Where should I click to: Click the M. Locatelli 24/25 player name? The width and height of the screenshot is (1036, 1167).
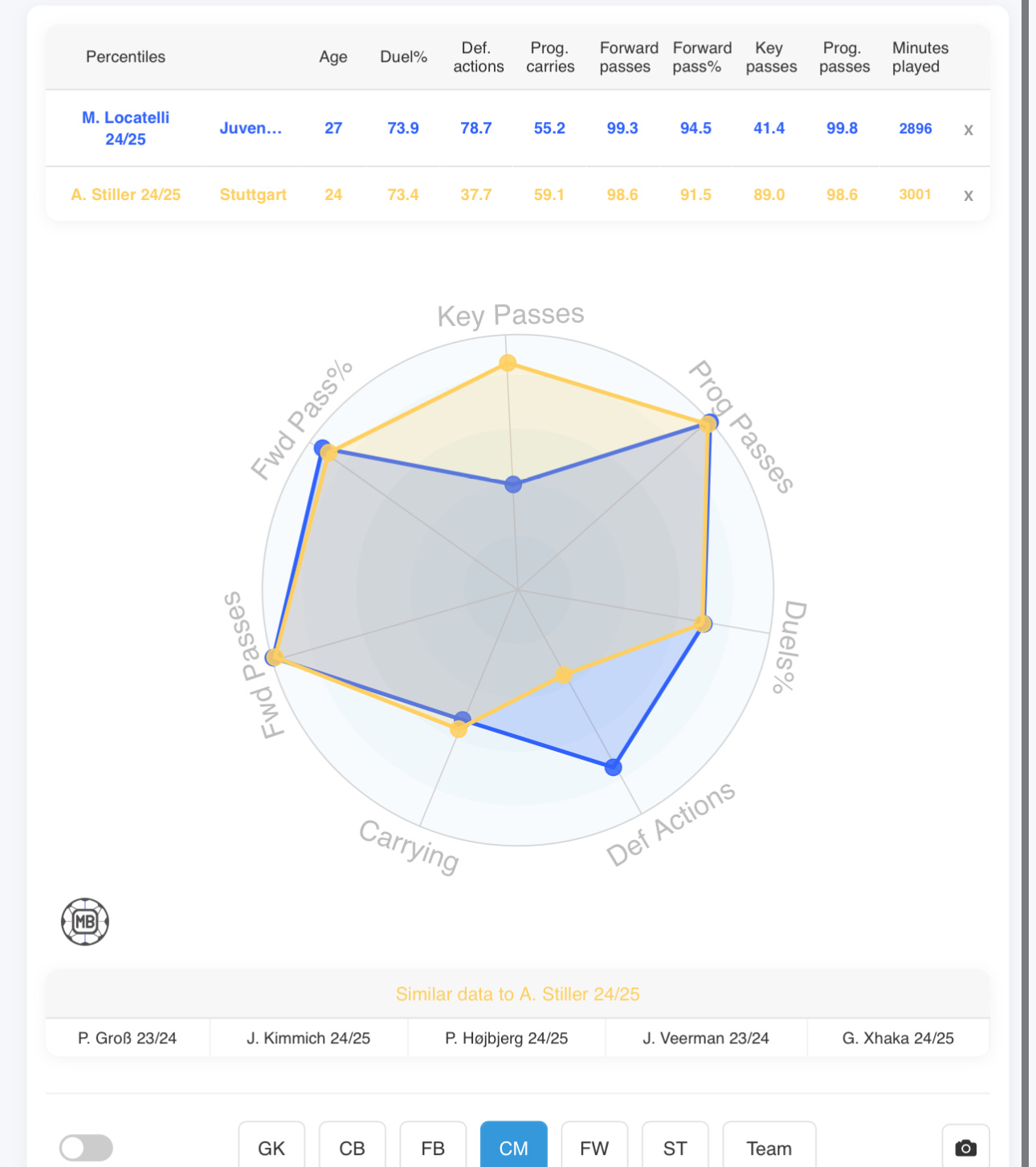pos(126,129)
